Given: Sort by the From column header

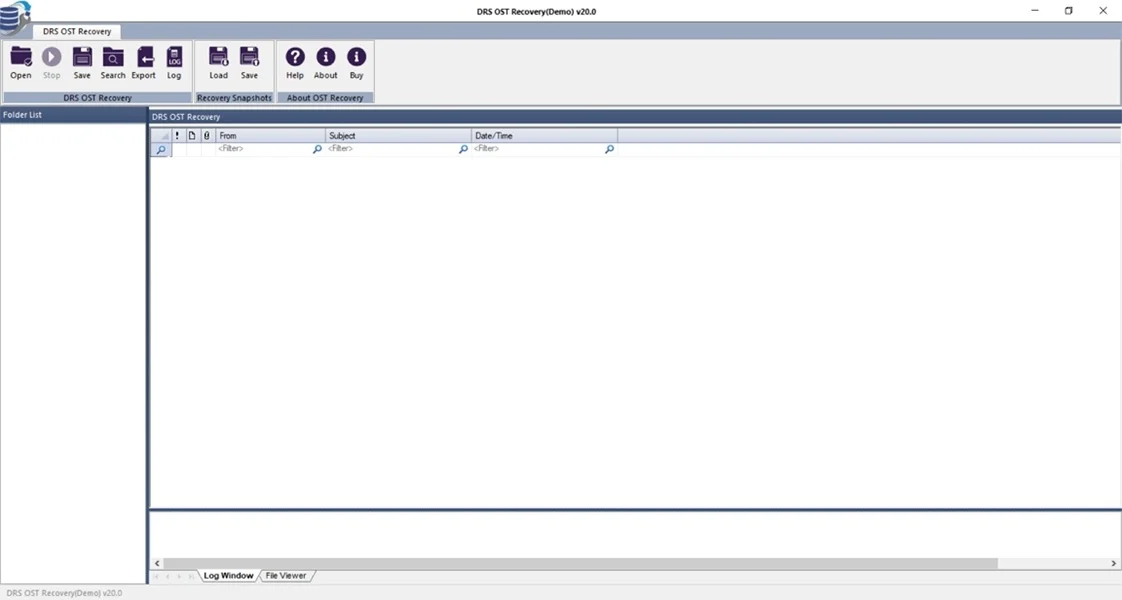Looking at the screenshot, I should (x=270, y=135).
